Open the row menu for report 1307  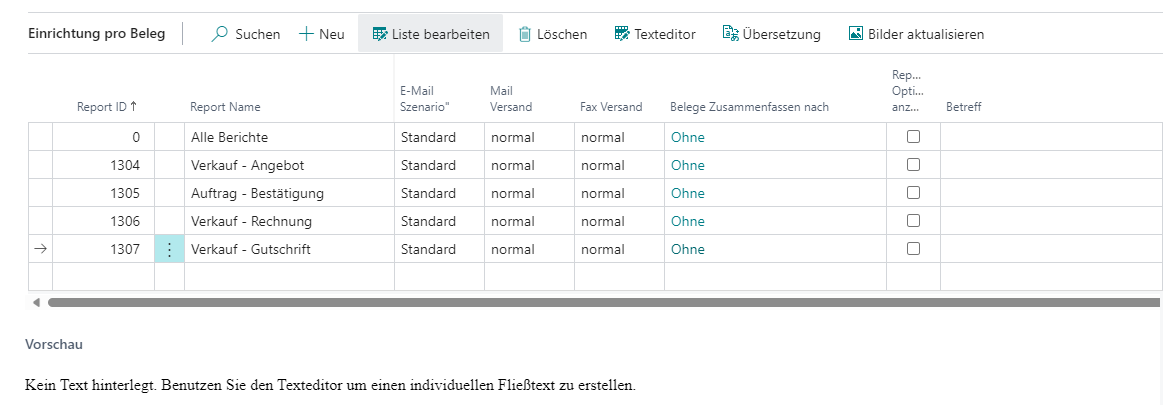(x=169, y=249)
